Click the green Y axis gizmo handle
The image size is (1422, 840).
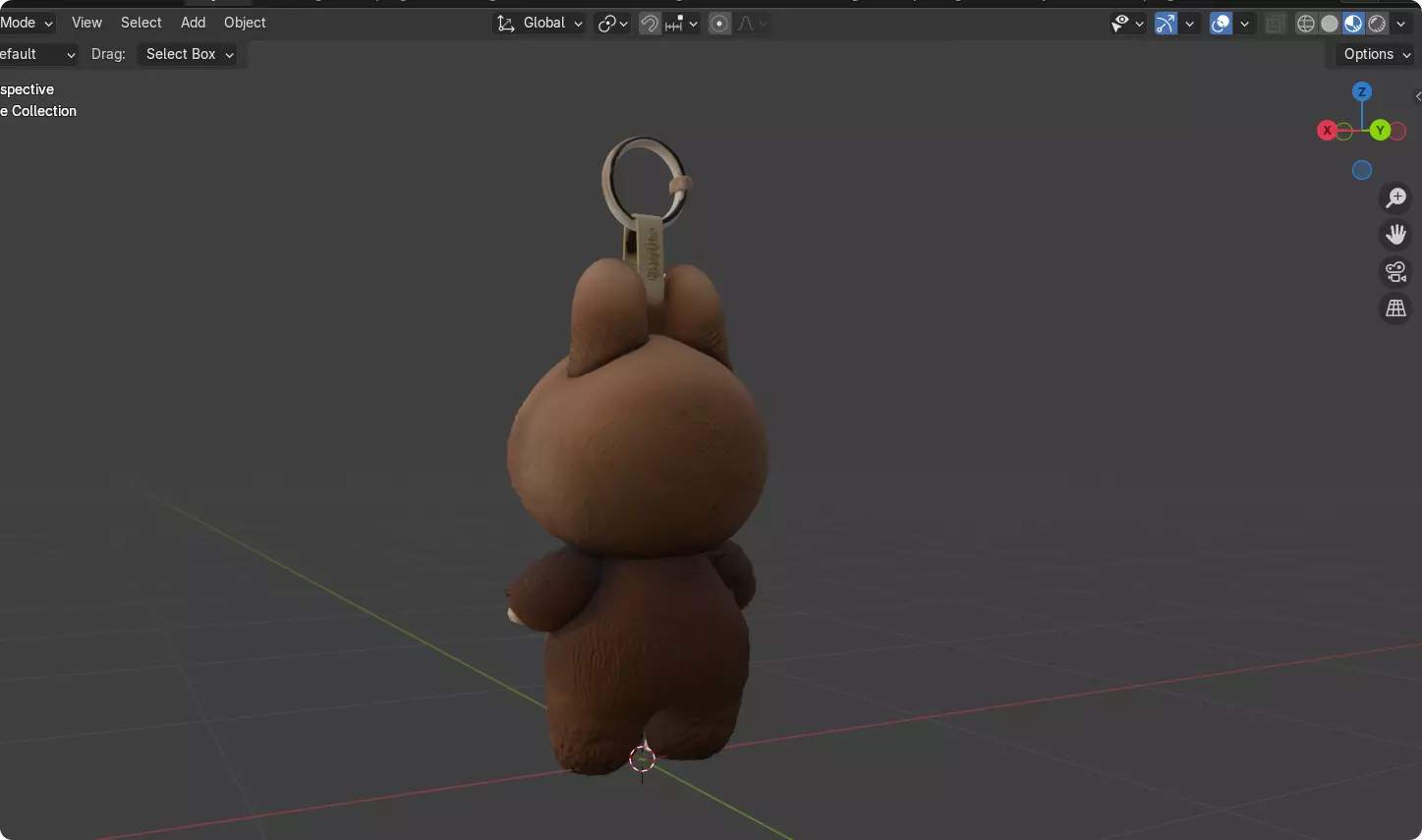1380,130
